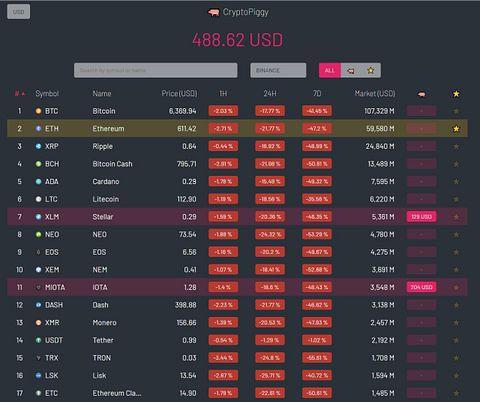Screen dimensions: 480x402
Task: Sort by rank number column header
Action: [x=20, y=94]
